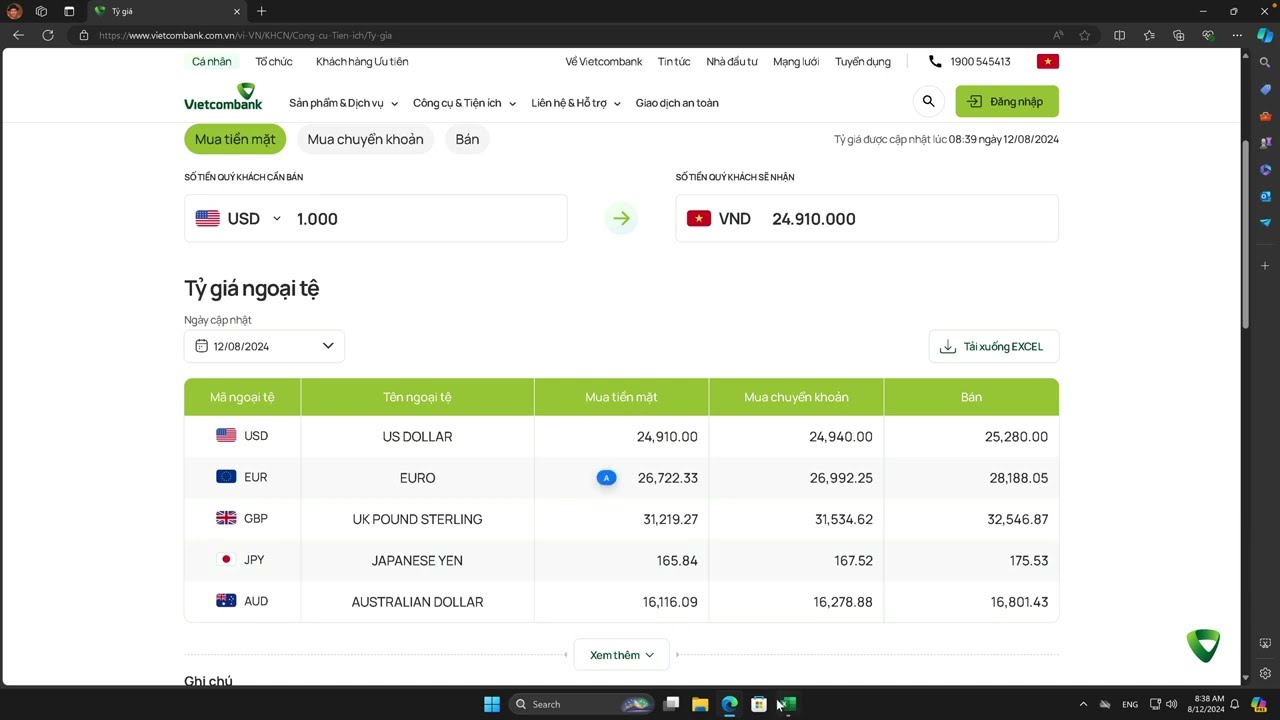Click the green swap arrow between currencies
The image size is (1280, 720).
tap(621, 218)
